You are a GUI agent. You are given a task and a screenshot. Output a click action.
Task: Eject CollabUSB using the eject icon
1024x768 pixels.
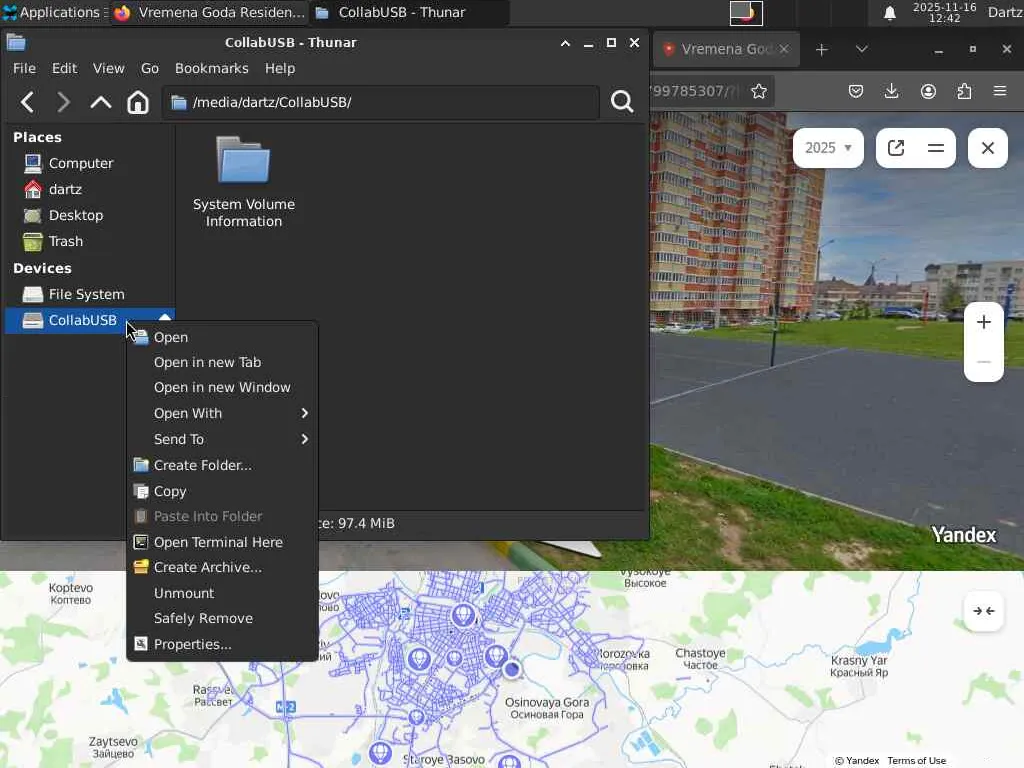point(165,318)
